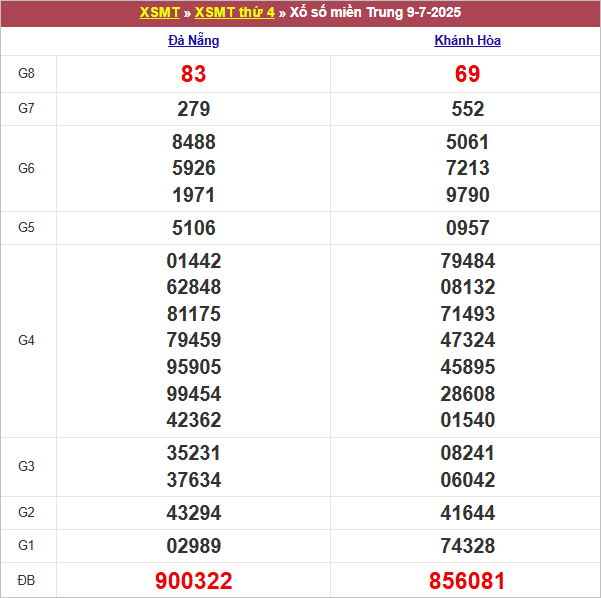Click G4 number 45895
The height and width of the screenshot is (598, 601).
pos(468,367)
